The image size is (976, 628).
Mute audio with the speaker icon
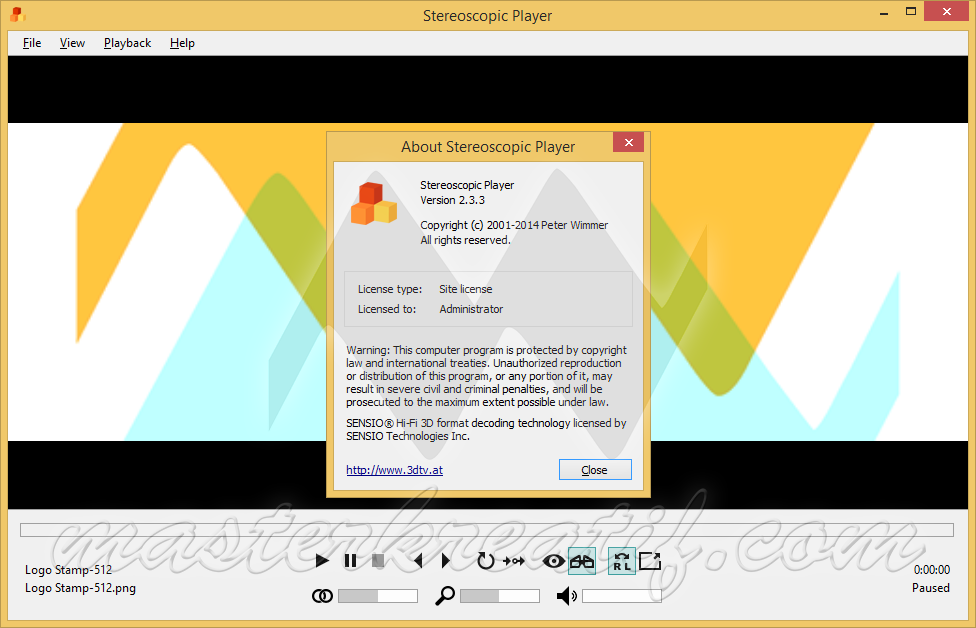[x=566, y=596]
